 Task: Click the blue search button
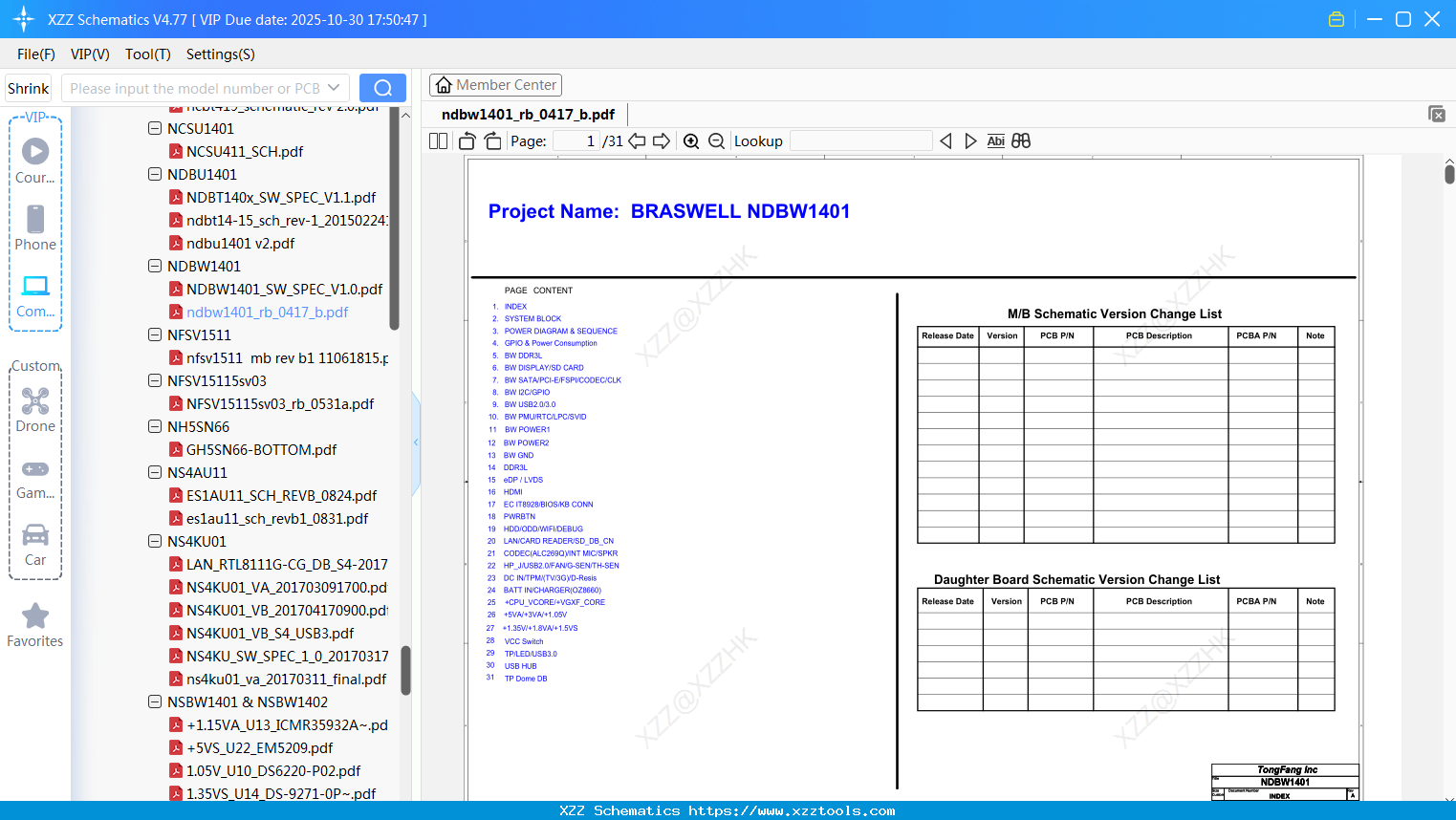[382, 88]
